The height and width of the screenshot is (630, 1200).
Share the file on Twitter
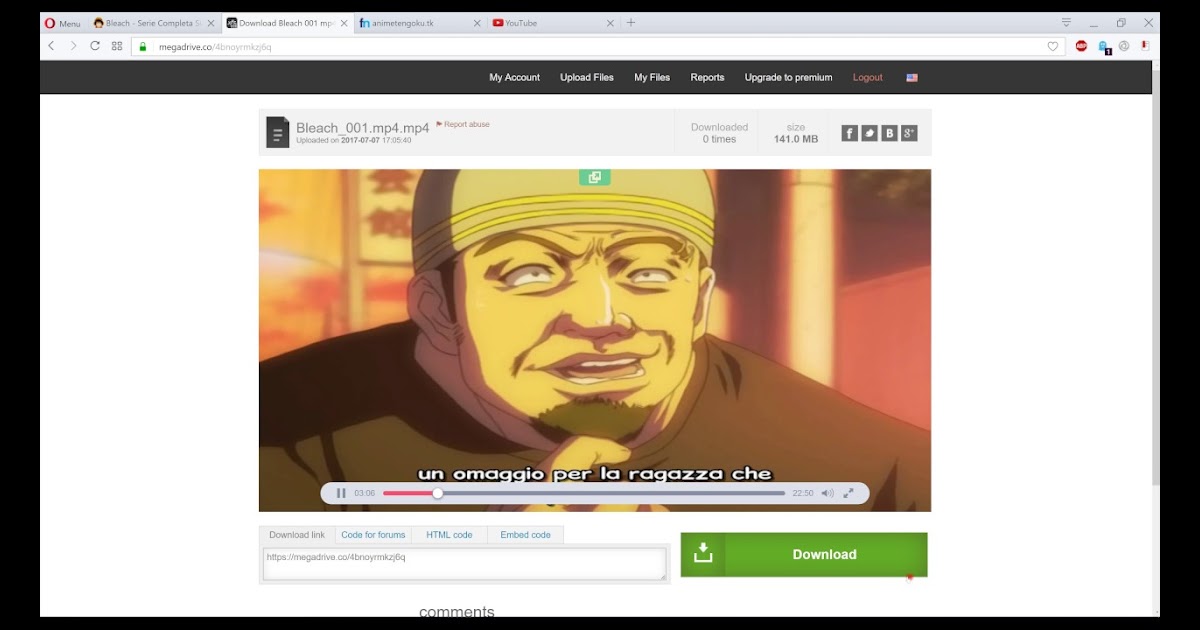click(869, 133)
